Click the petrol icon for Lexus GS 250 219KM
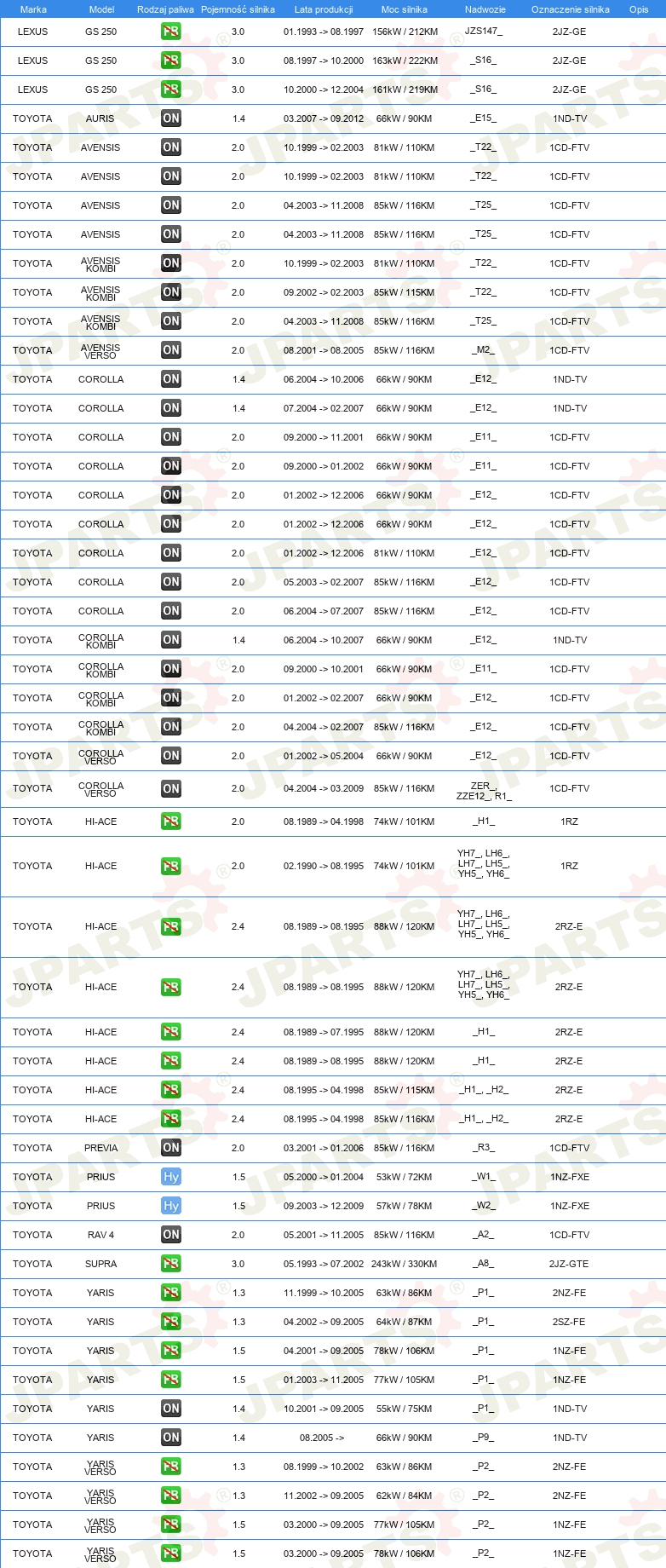 [x=171, y=89]
